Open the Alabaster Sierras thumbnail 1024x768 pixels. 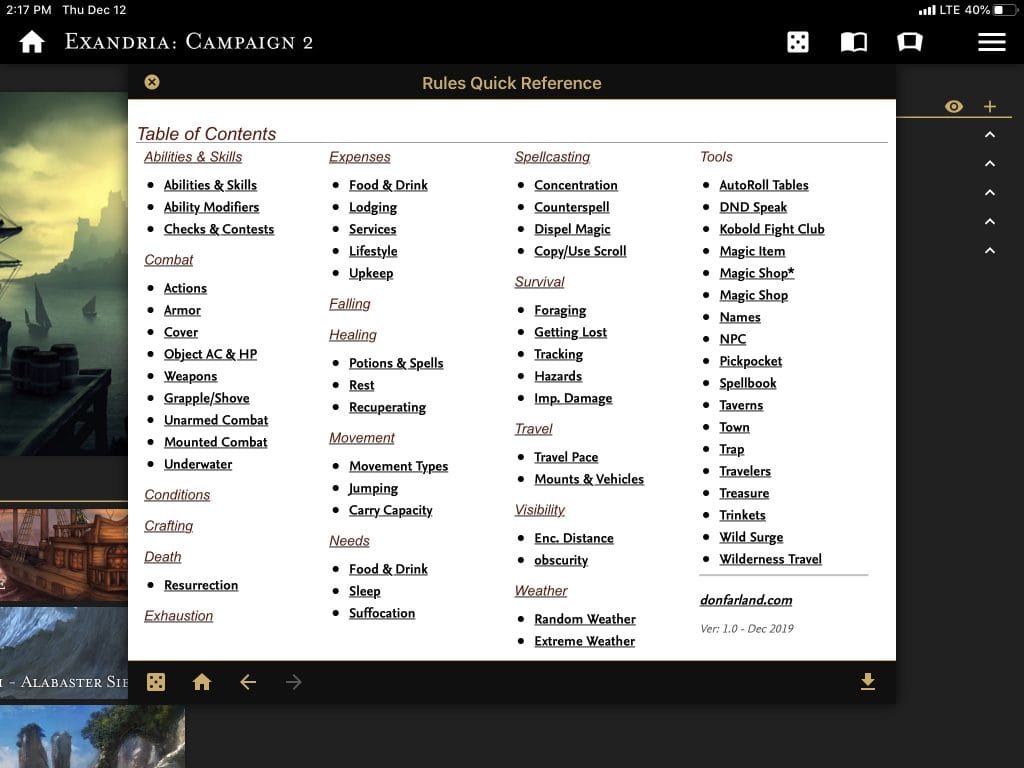point(64,653)
